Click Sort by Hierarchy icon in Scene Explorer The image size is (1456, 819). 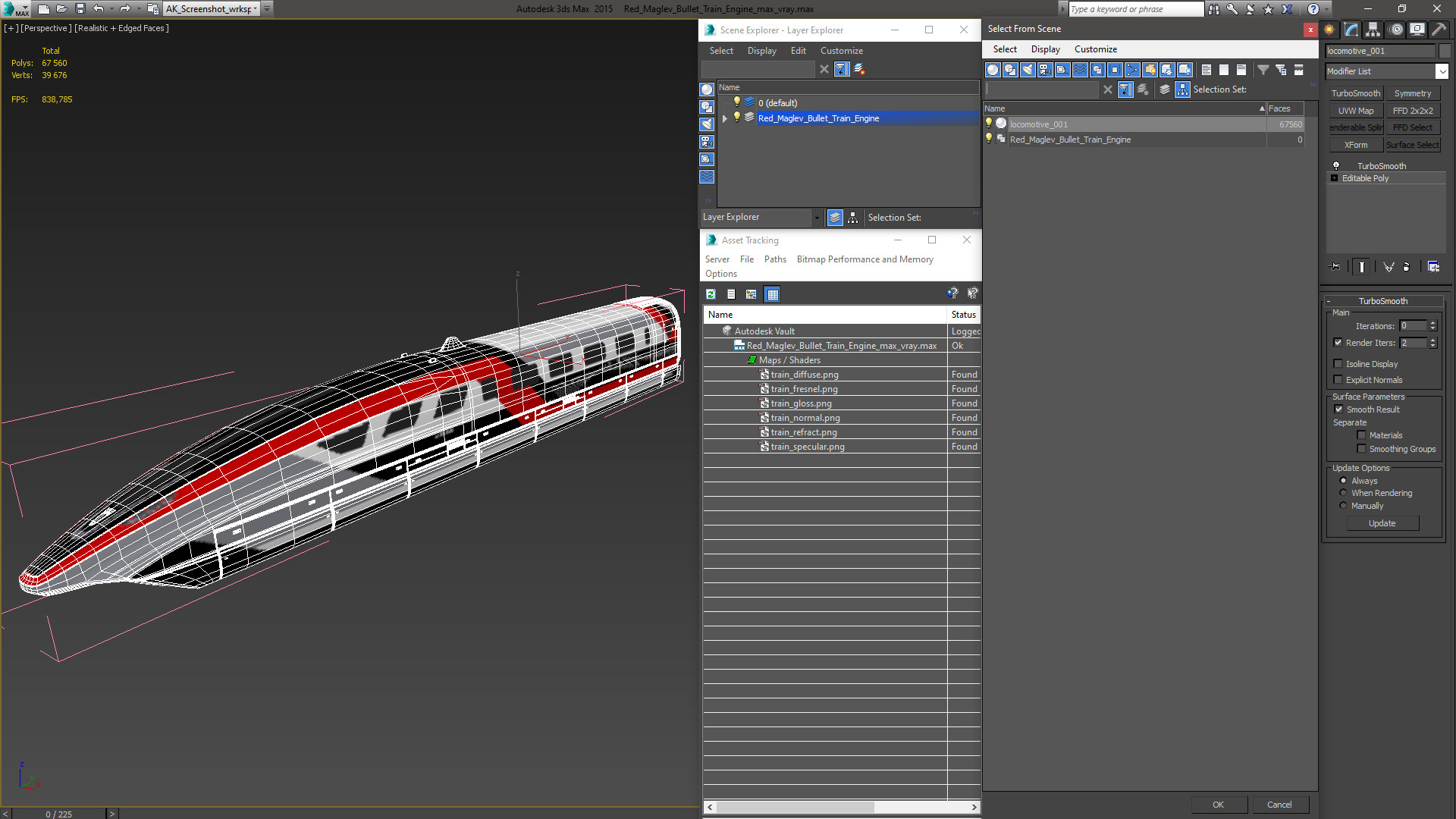tap(853, 218)
